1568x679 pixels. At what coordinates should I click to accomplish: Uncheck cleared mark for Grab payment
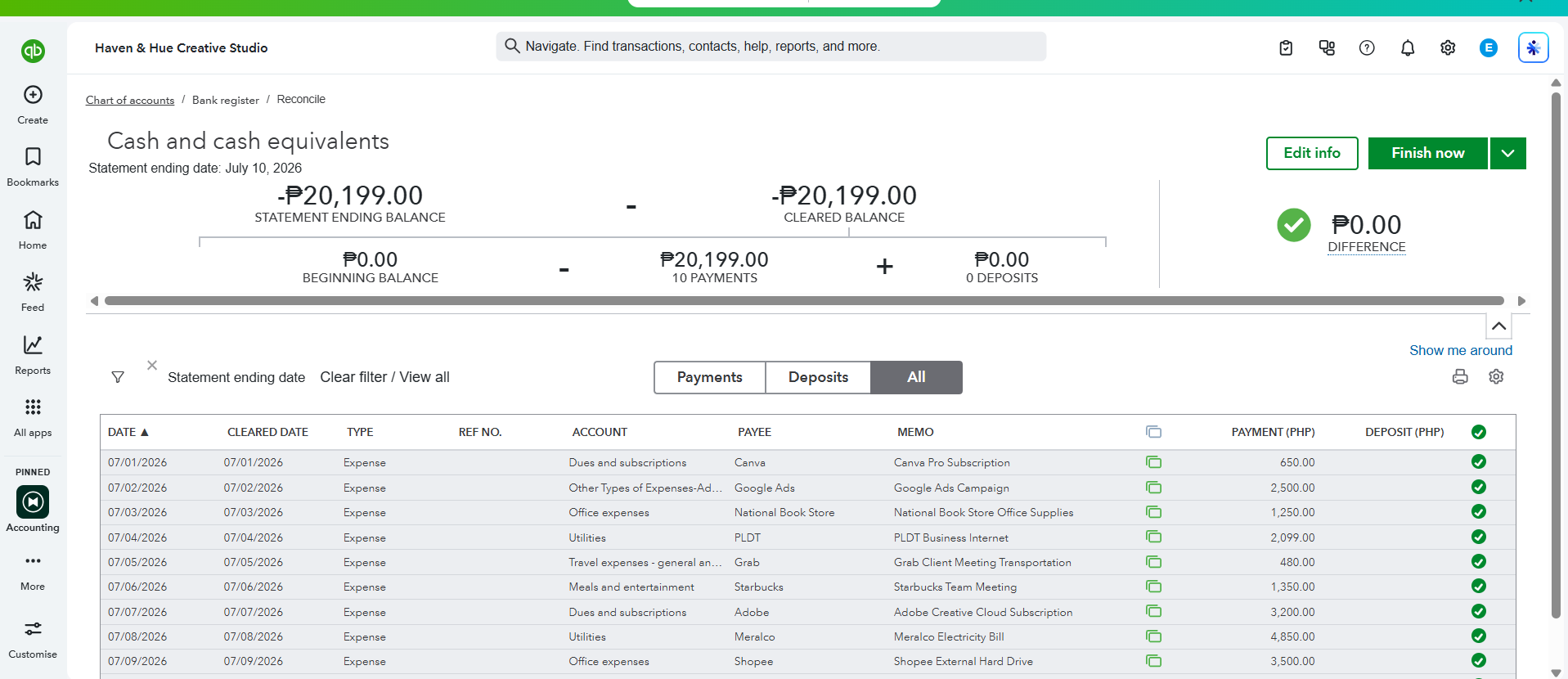(x=1479, y=562)
